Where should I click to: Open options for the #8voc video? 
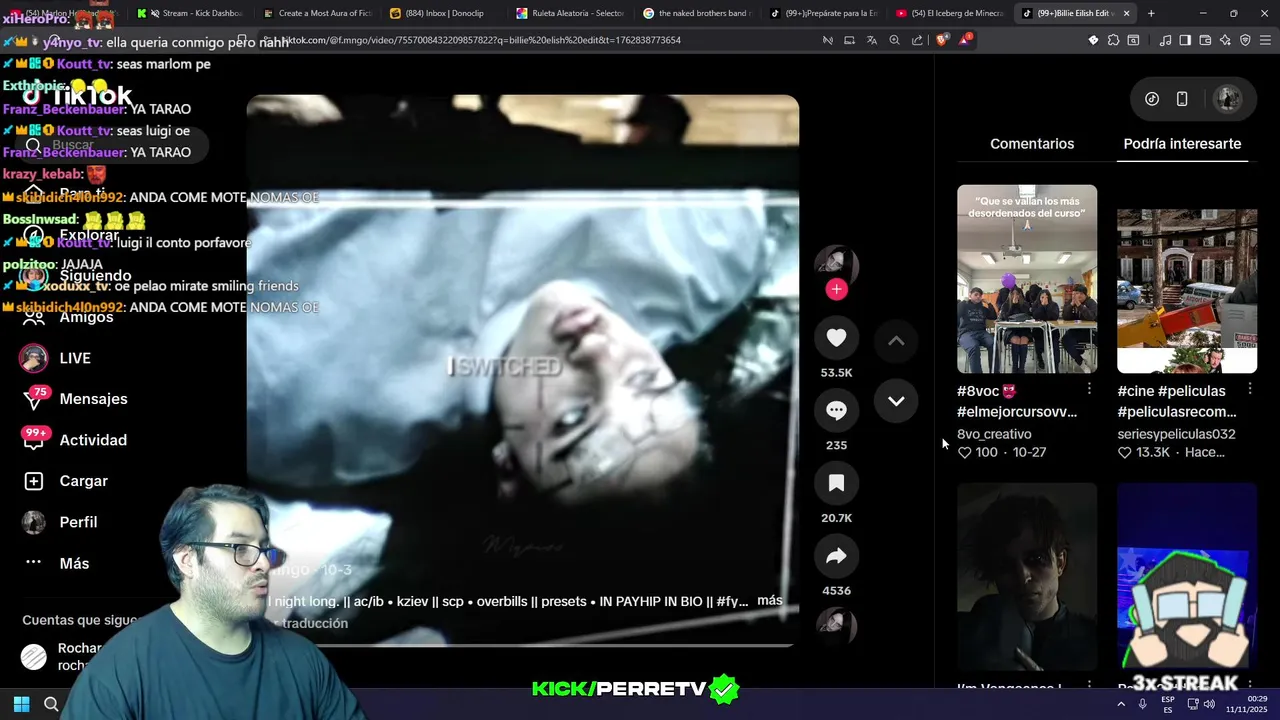click(1090, 389)
